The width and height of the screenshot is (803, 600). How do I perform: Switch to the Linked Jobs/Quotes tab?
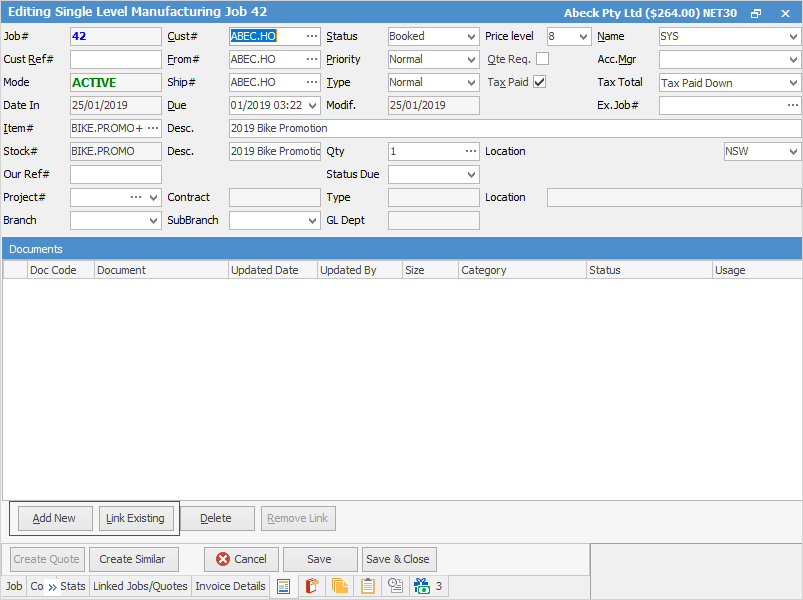click(x=140, y=587)
